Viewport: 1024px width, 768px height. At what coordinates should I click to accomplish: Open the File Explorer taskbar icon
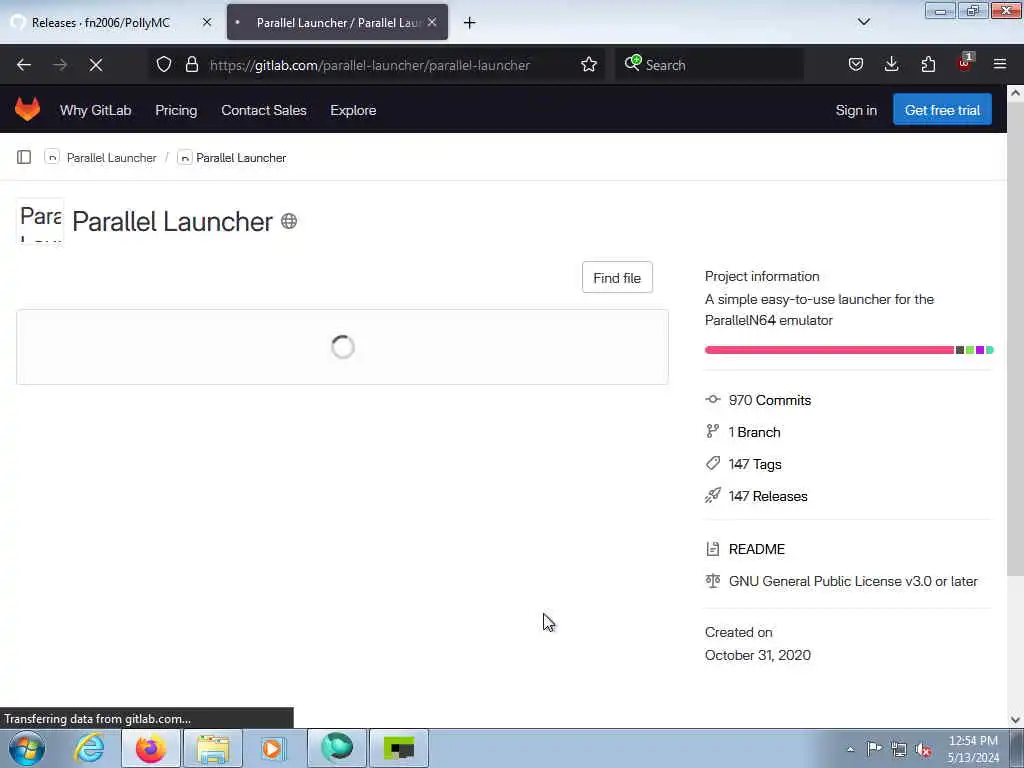[x=213, y=748]
